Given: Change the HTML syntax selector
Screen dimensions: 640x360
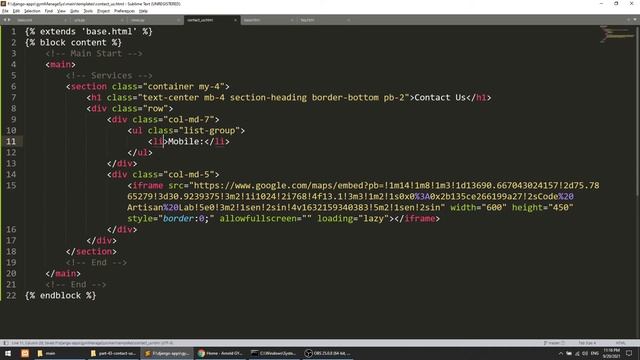Looking at the screenshot, I should (620, 343).
